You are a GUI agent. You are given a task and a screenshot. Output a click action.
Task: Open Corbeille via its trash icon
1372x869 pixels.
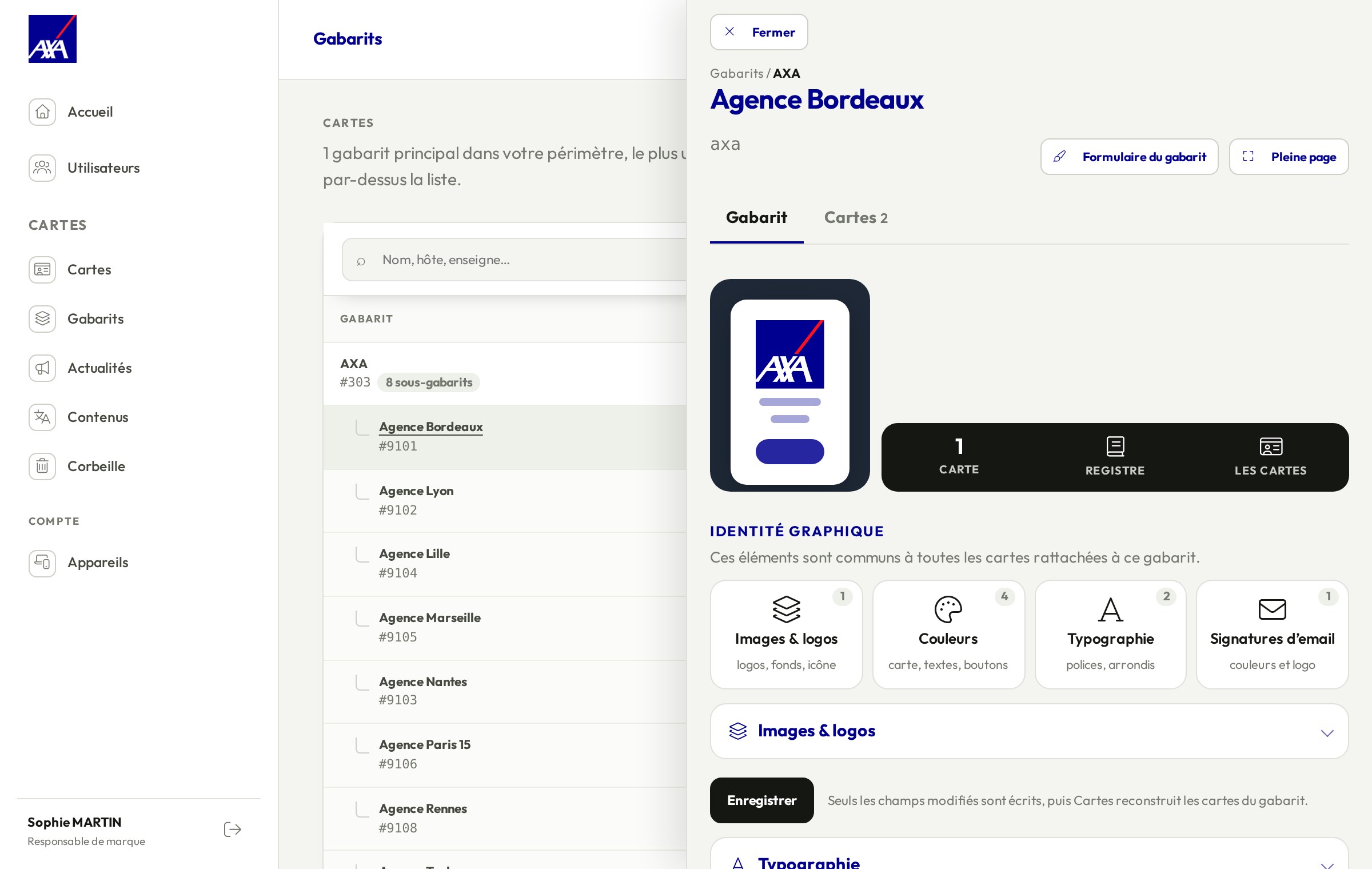(42, 467)
